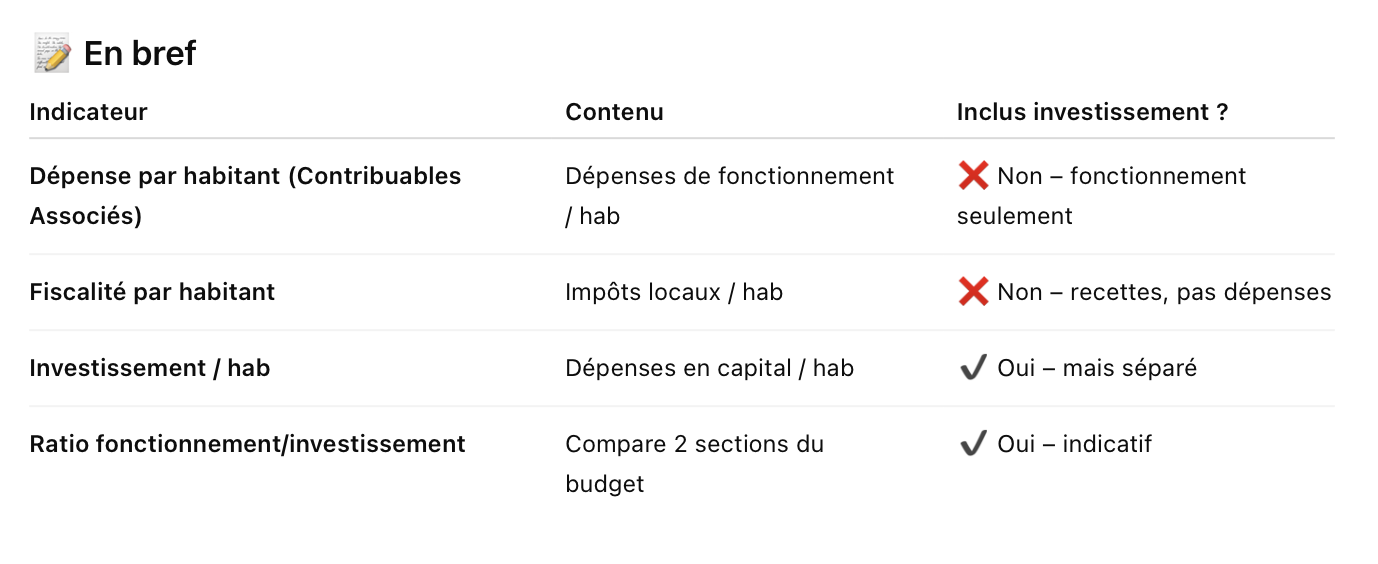Screen dimensions: 1378x564
Task: Click the Inclus investissement ? column header
Action: 1092,112
